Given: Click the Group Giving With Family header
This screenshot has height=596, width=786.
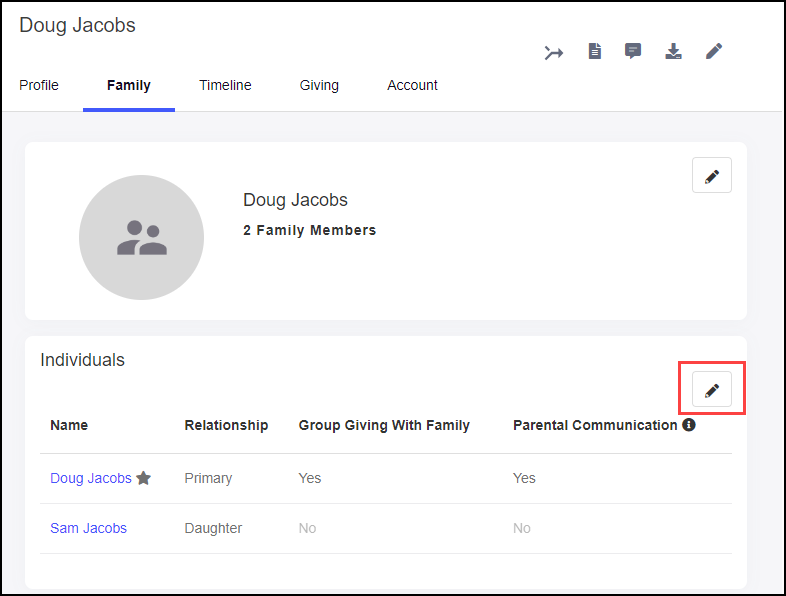Looking at the screenshot, I should click(x=384, y=425).
